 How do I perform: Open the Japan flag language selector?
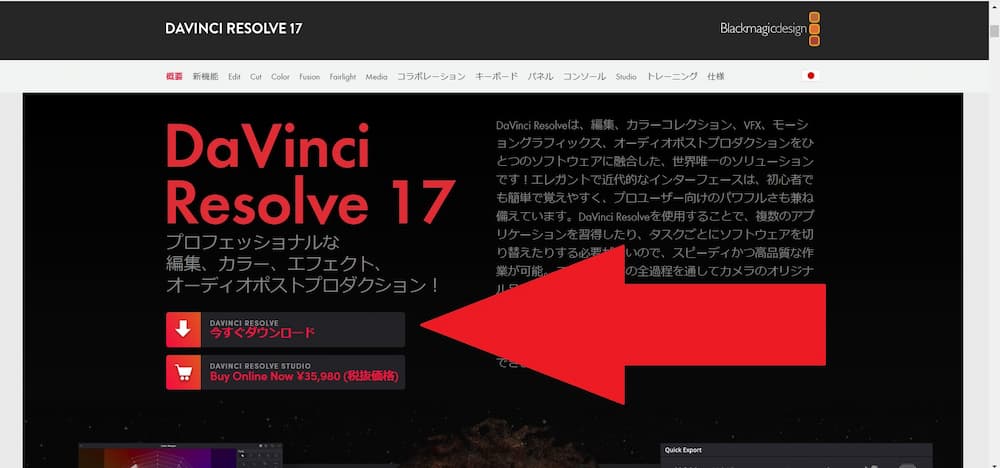[811, 76]
